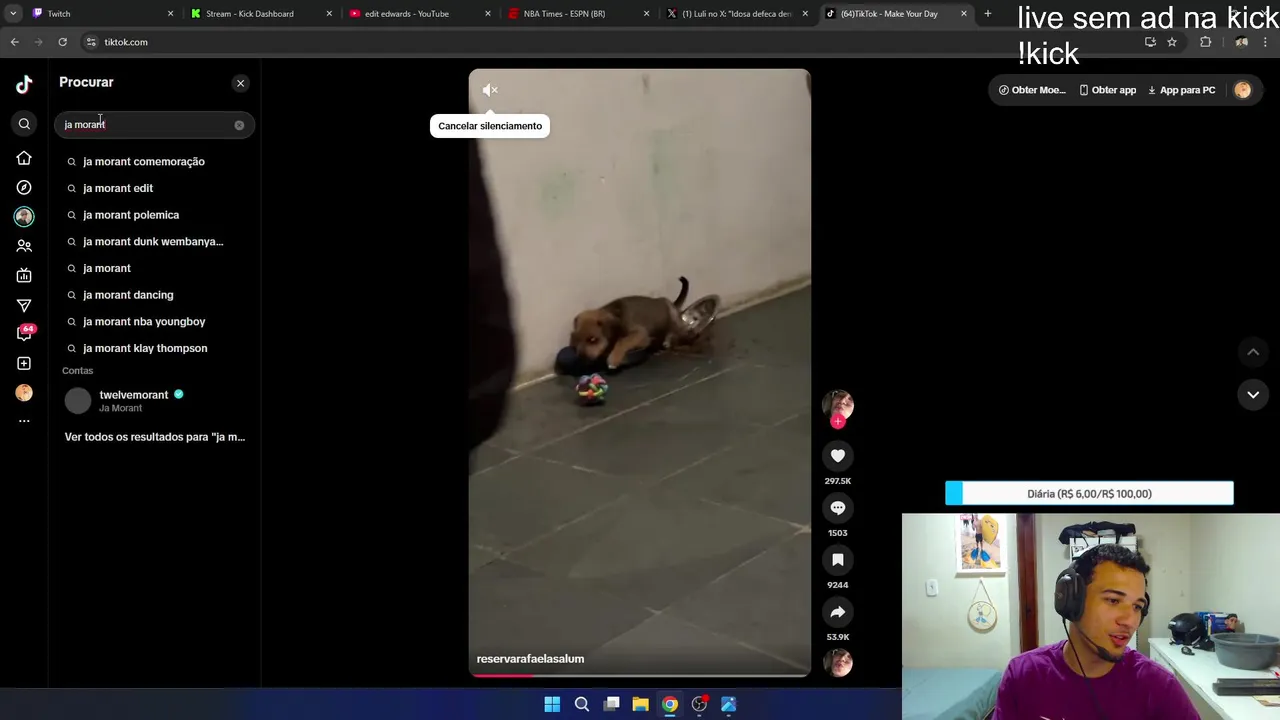The height and width of the screenshot is (720, 1280).
Task: Open the sound disc avatar at bottom
Action: click(x=838, y=662)
